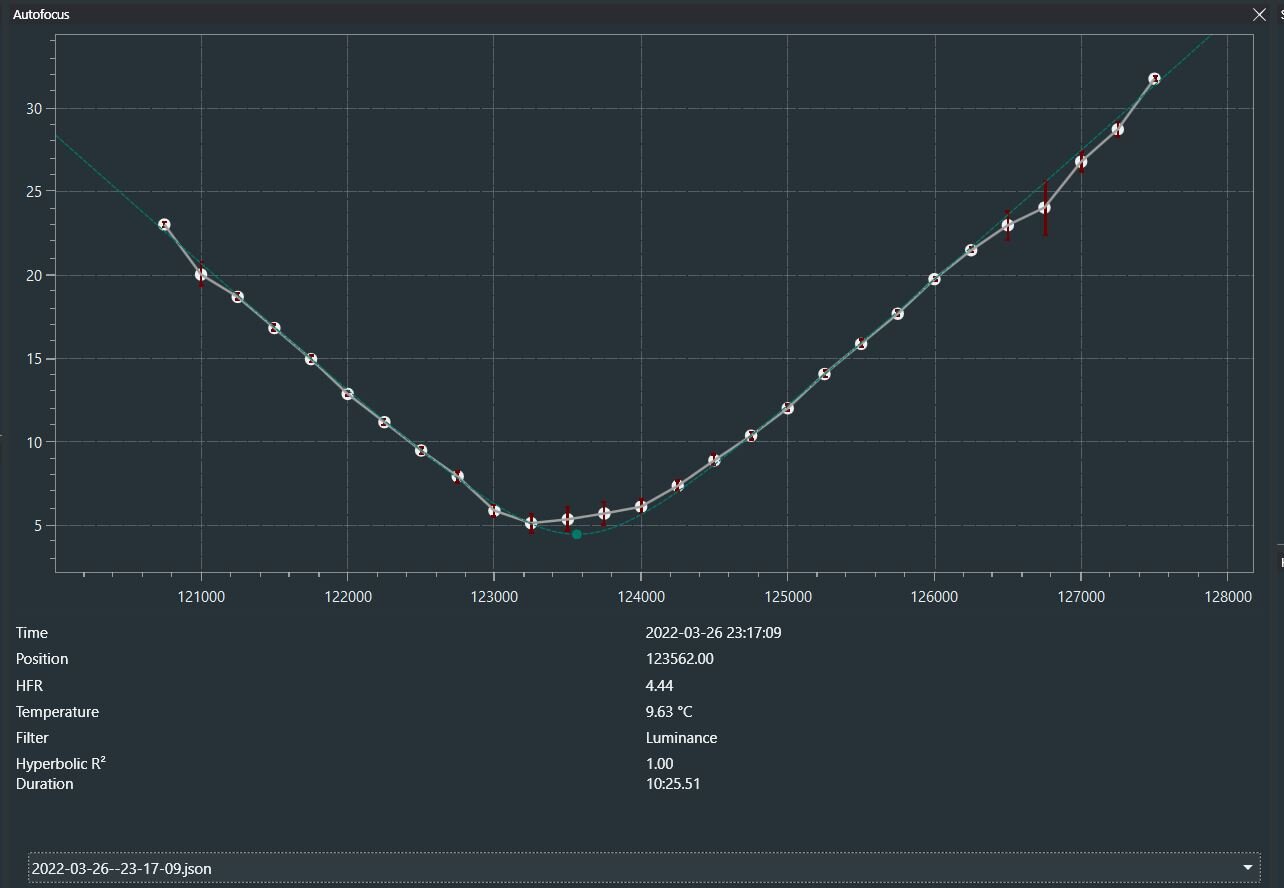Click the 128000 x-axis label

pyautogui.click(x=1228, y=597)
